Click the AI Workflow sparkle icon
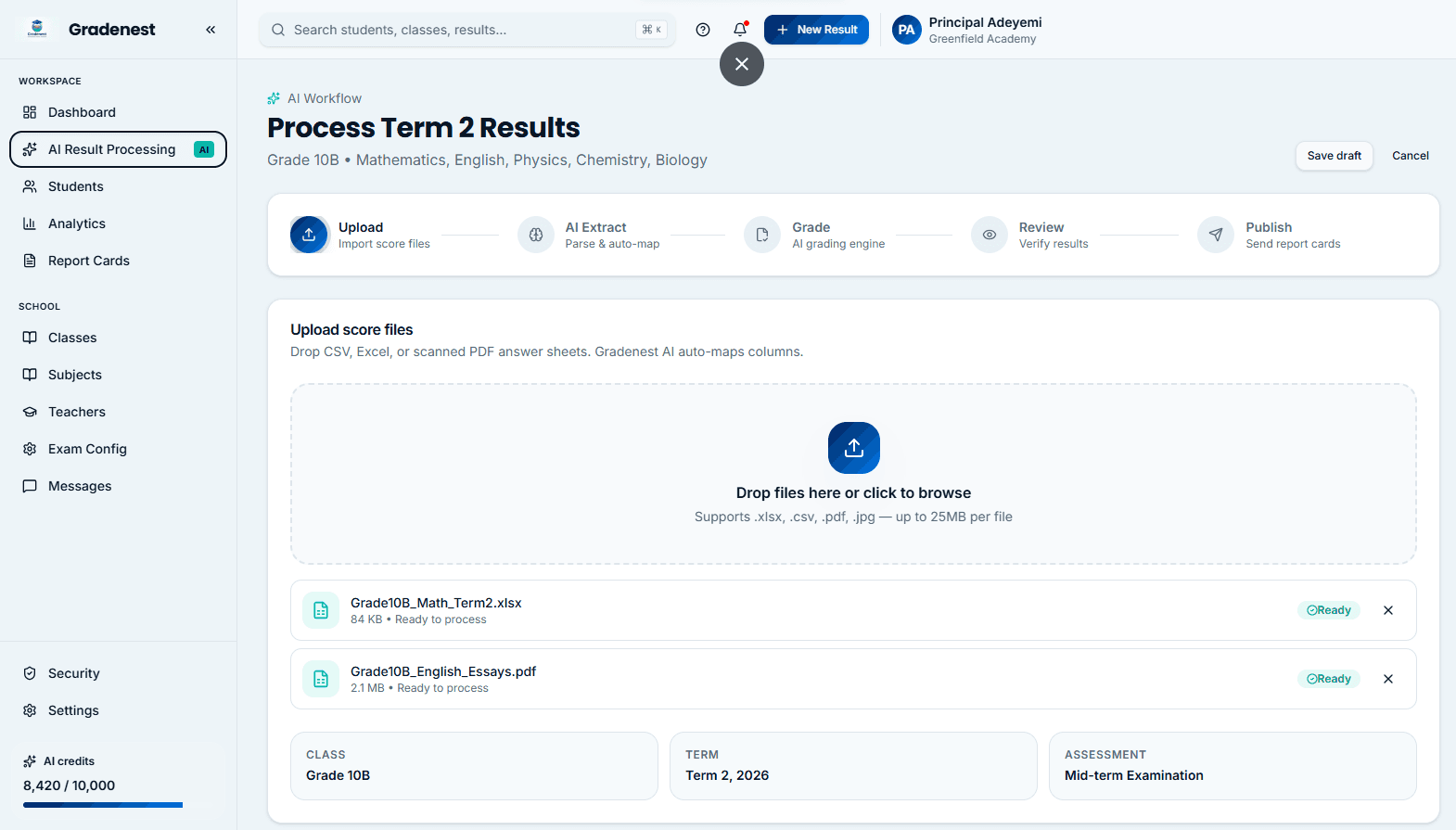The width and height of the screenshot is (1456, 830). click(x=274, y=98)
